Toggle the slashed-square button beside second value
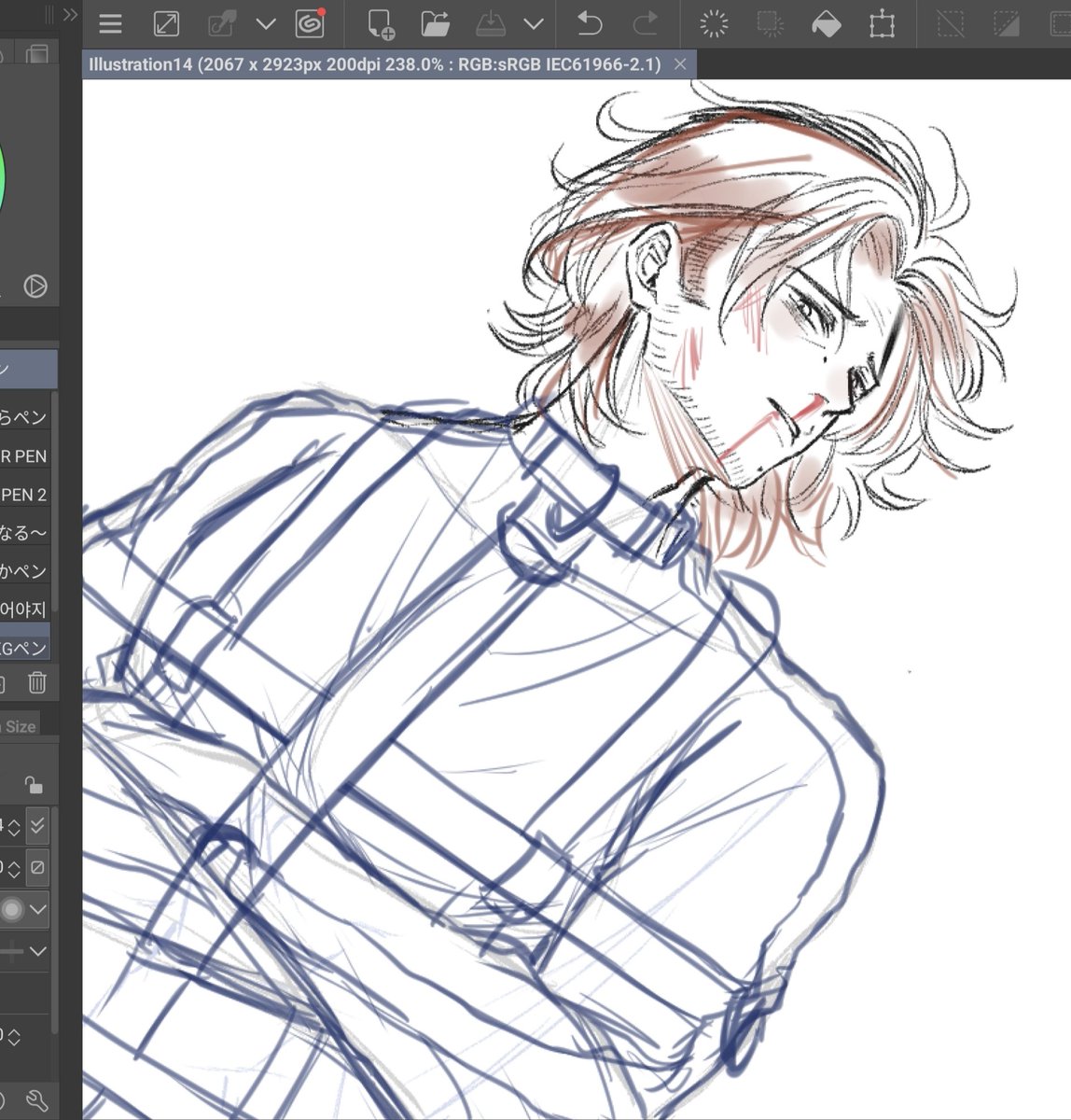The height and width of the screenshot is (1120, 1071). pyautogui.click(x=37, y=867)
